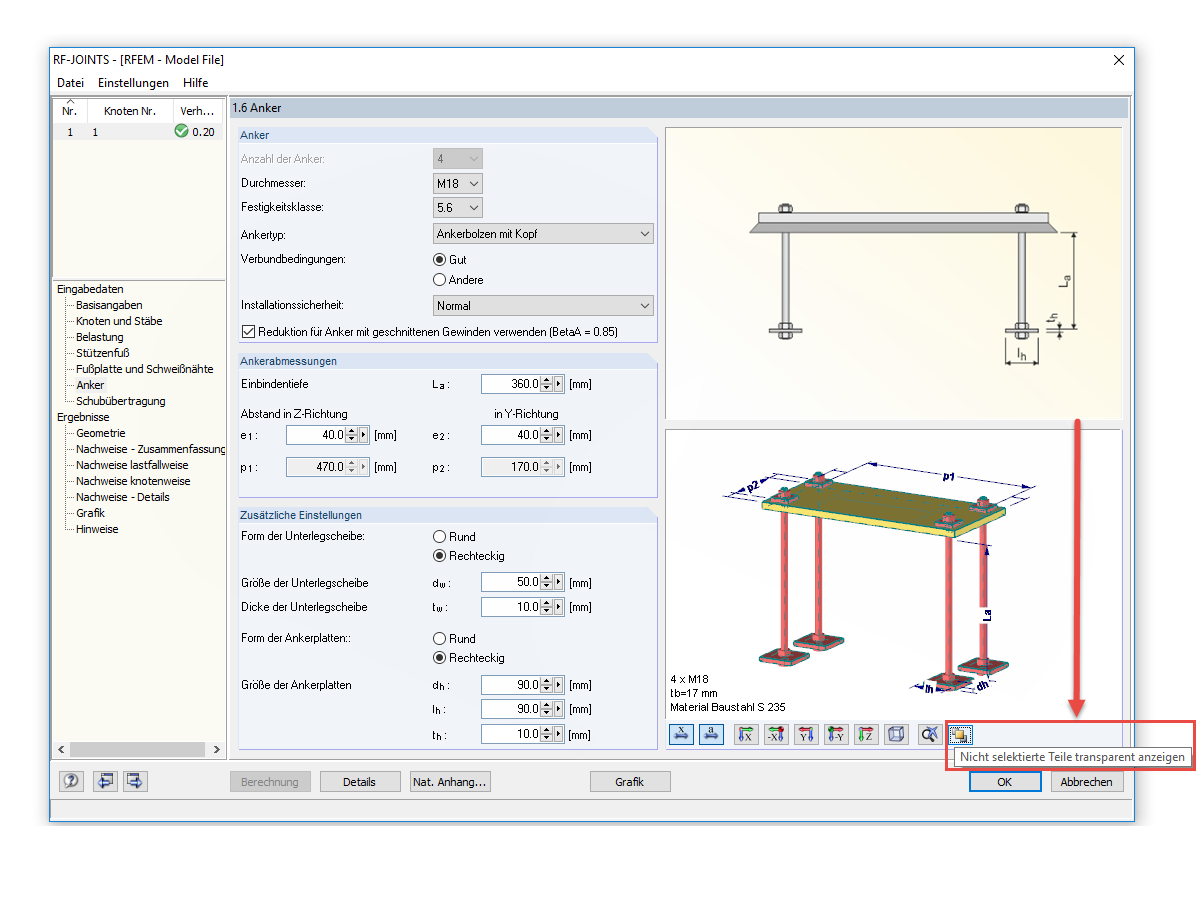Open the Einstellungen menu

134,83
